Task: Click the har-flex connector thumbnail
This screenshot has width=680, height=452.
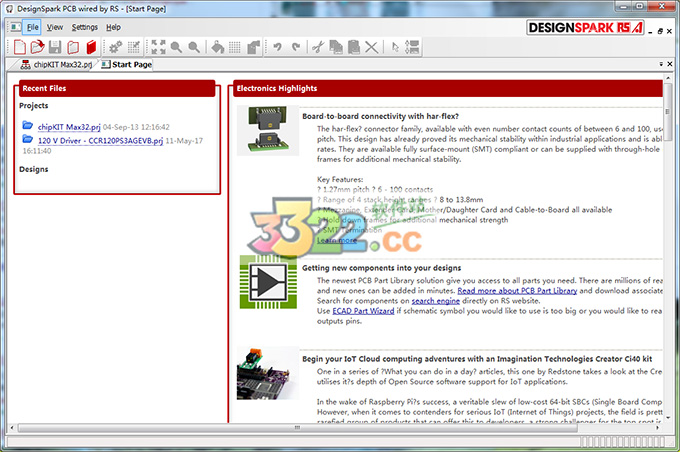Action: point(268,130)
